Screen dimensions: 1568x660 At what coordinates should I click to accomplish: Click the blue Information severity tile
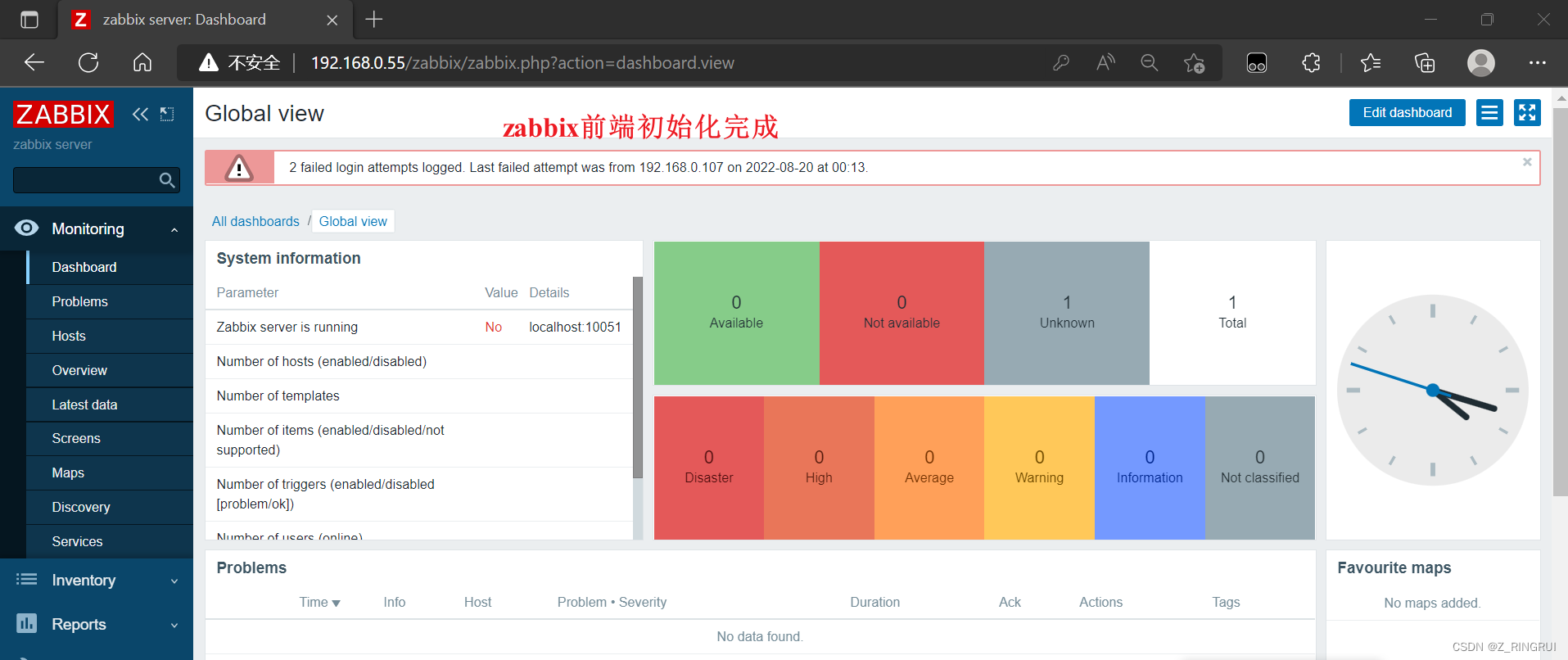1150,468
